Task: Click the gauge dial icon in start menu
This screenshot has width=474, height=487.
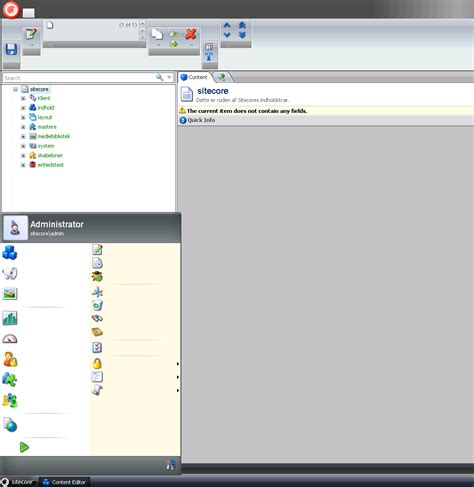Action: pos(10,339)
